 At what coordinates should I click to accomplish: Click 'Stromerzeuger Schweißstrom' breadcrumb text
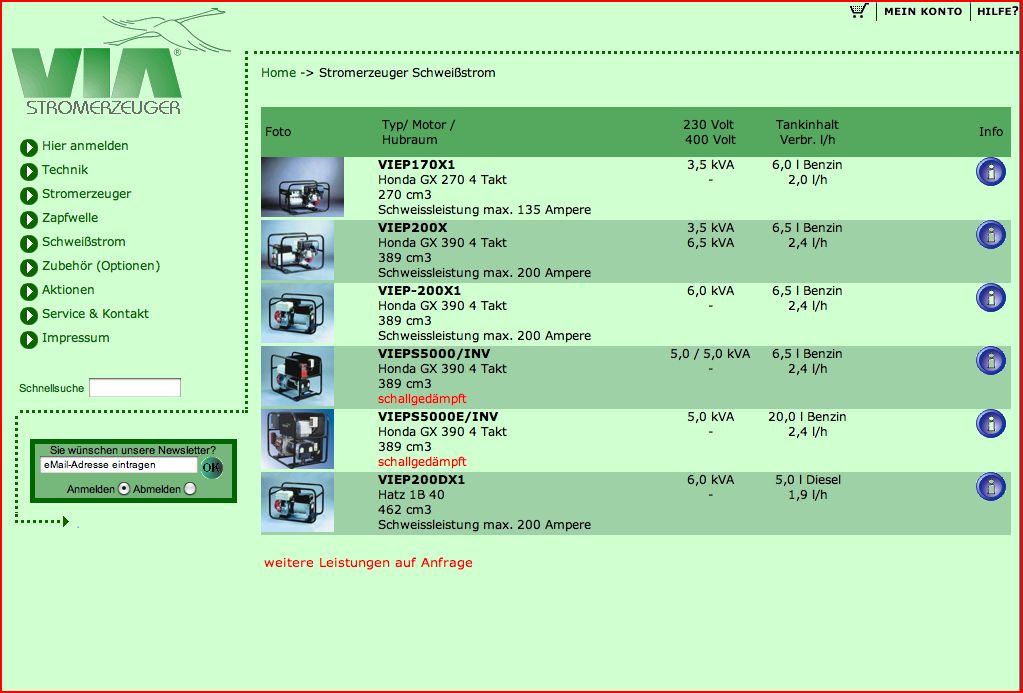coord(407,73)
